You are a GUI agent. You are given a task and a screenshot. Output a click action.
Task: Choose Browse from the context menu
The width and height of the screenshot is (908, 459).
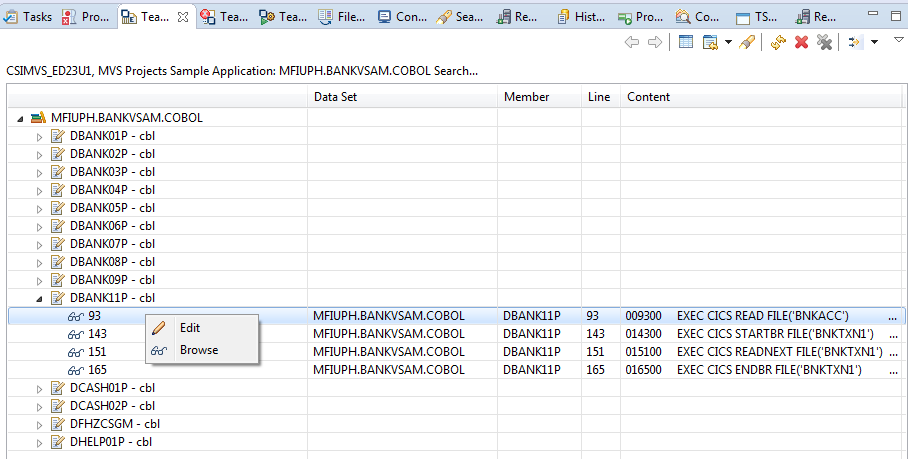[202, 350]
